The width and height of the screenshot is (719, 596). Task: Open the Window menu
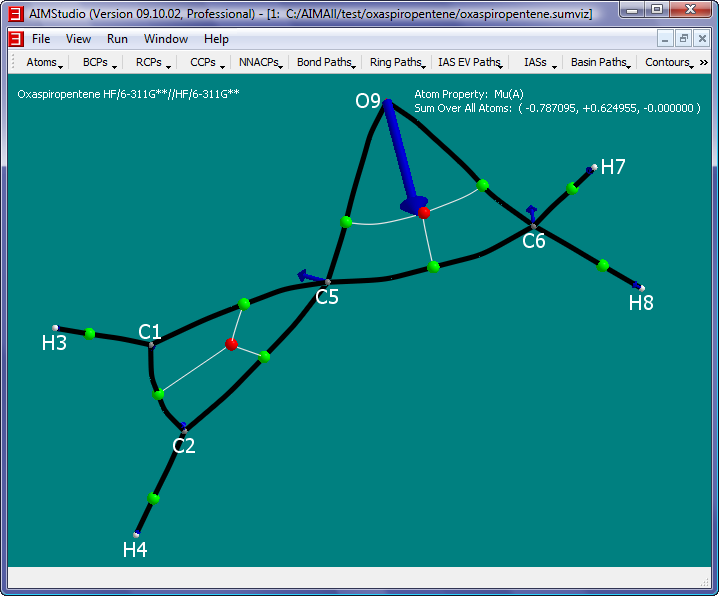pyautogui.click(x=165, y=39)
